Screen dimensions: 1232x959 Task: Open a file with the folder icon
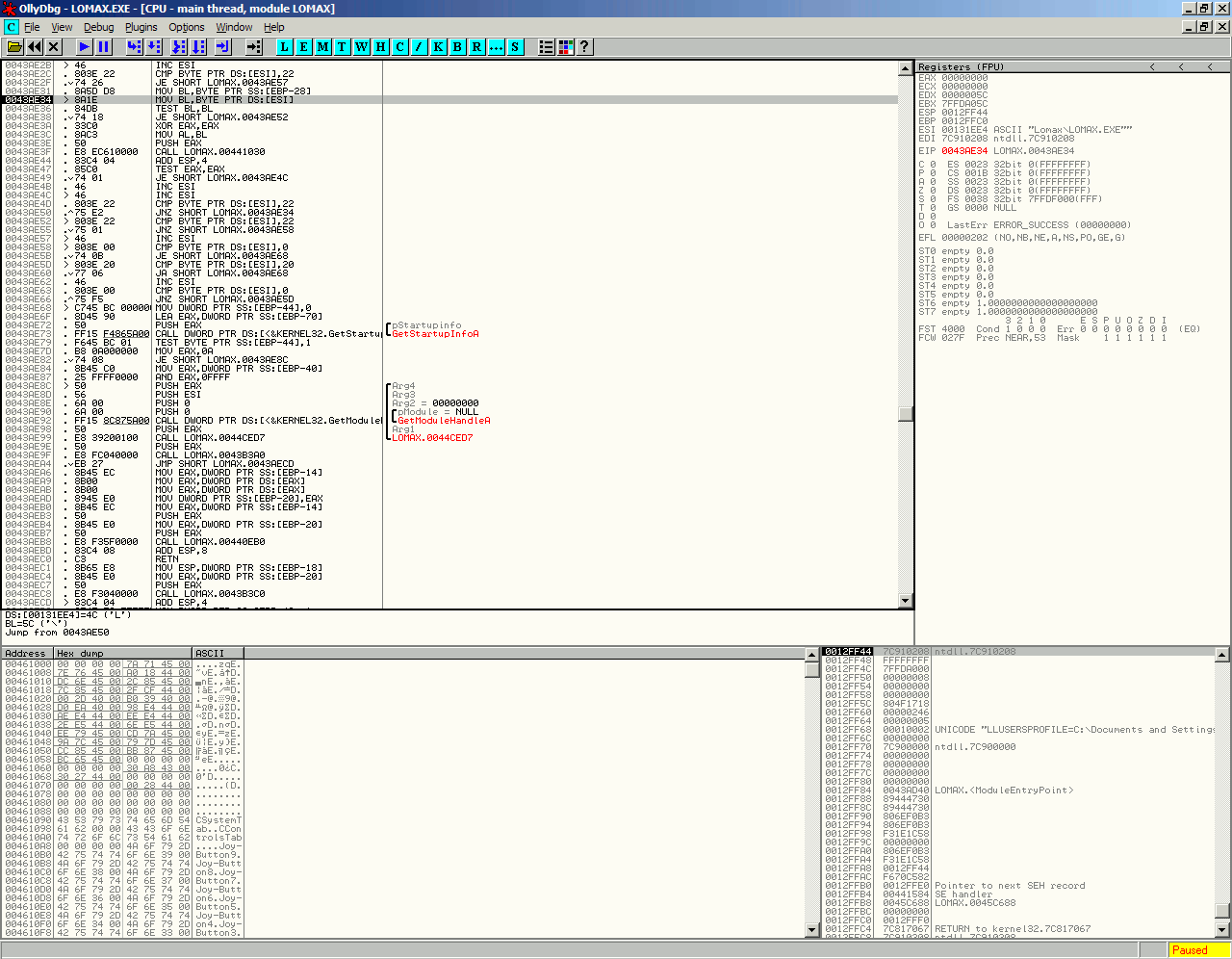point(14,46)
